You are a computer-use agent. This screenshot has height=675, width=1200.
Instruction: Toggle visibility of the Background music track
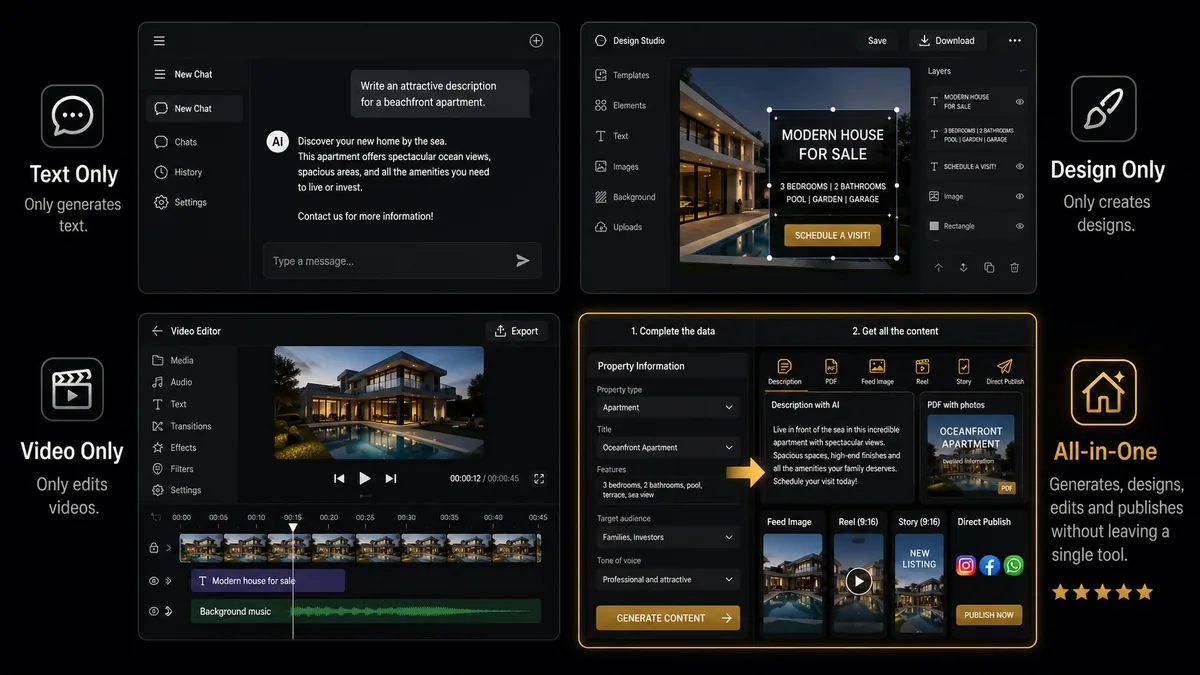[154, 611]
